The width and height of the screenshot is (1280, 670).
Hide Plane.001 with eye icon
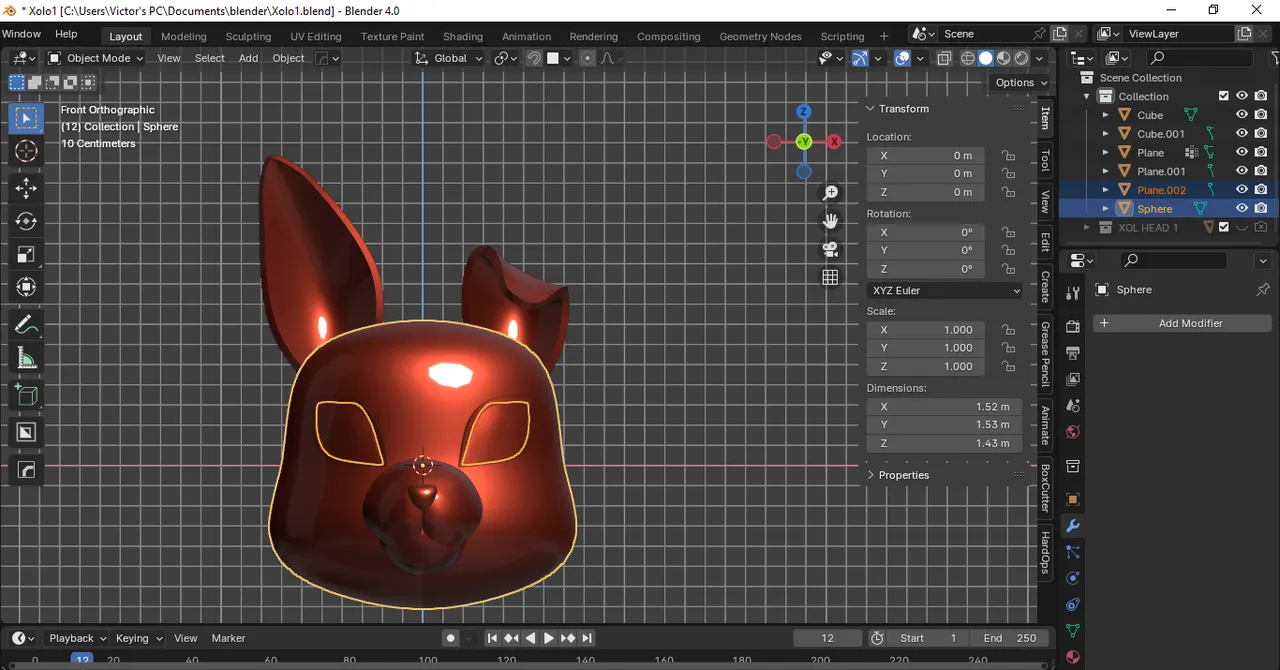1242,171
